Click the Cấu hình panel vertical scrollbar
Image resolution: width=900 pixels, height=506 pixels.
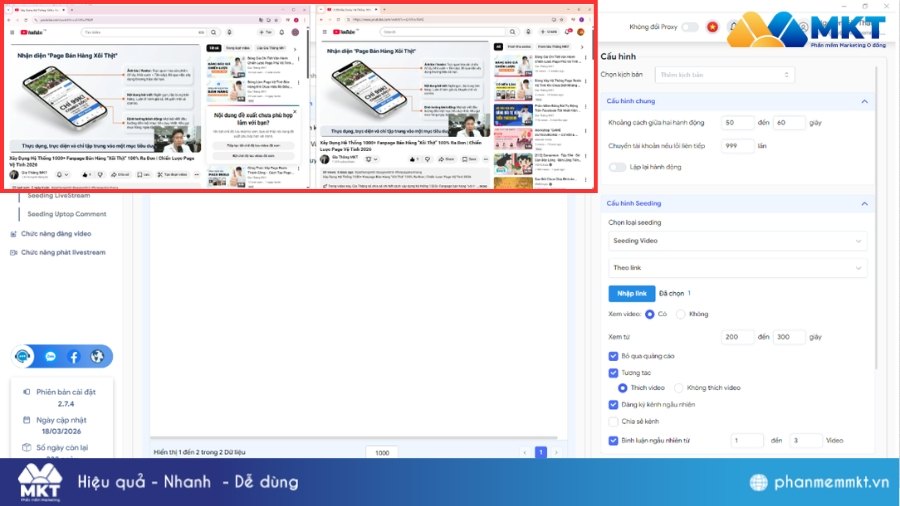click(876, 218)
